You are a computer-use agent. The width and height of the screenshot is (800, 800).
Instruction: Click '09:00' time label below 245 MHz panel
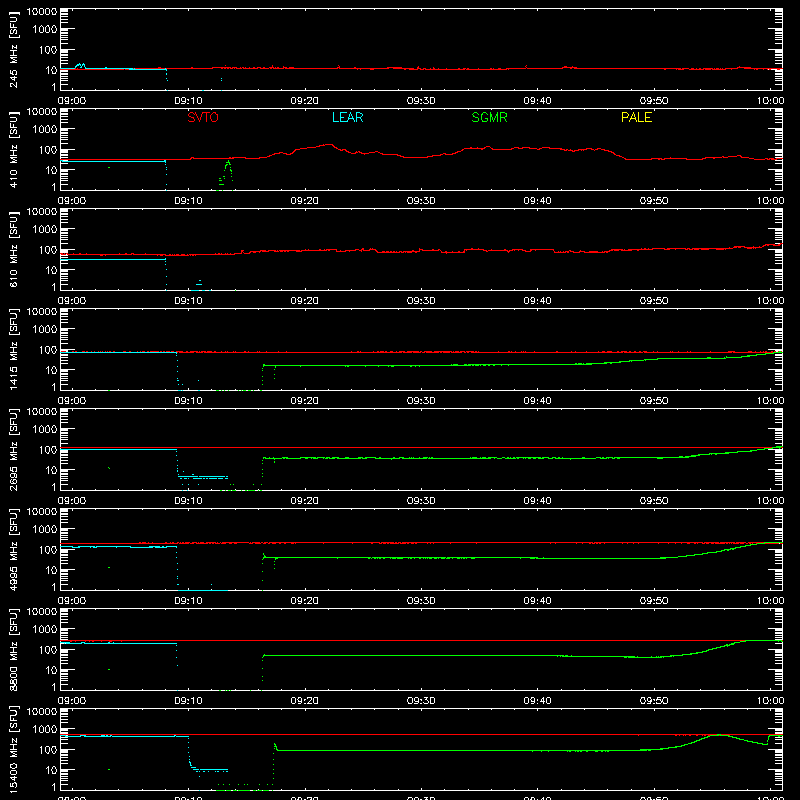(72, 101)
